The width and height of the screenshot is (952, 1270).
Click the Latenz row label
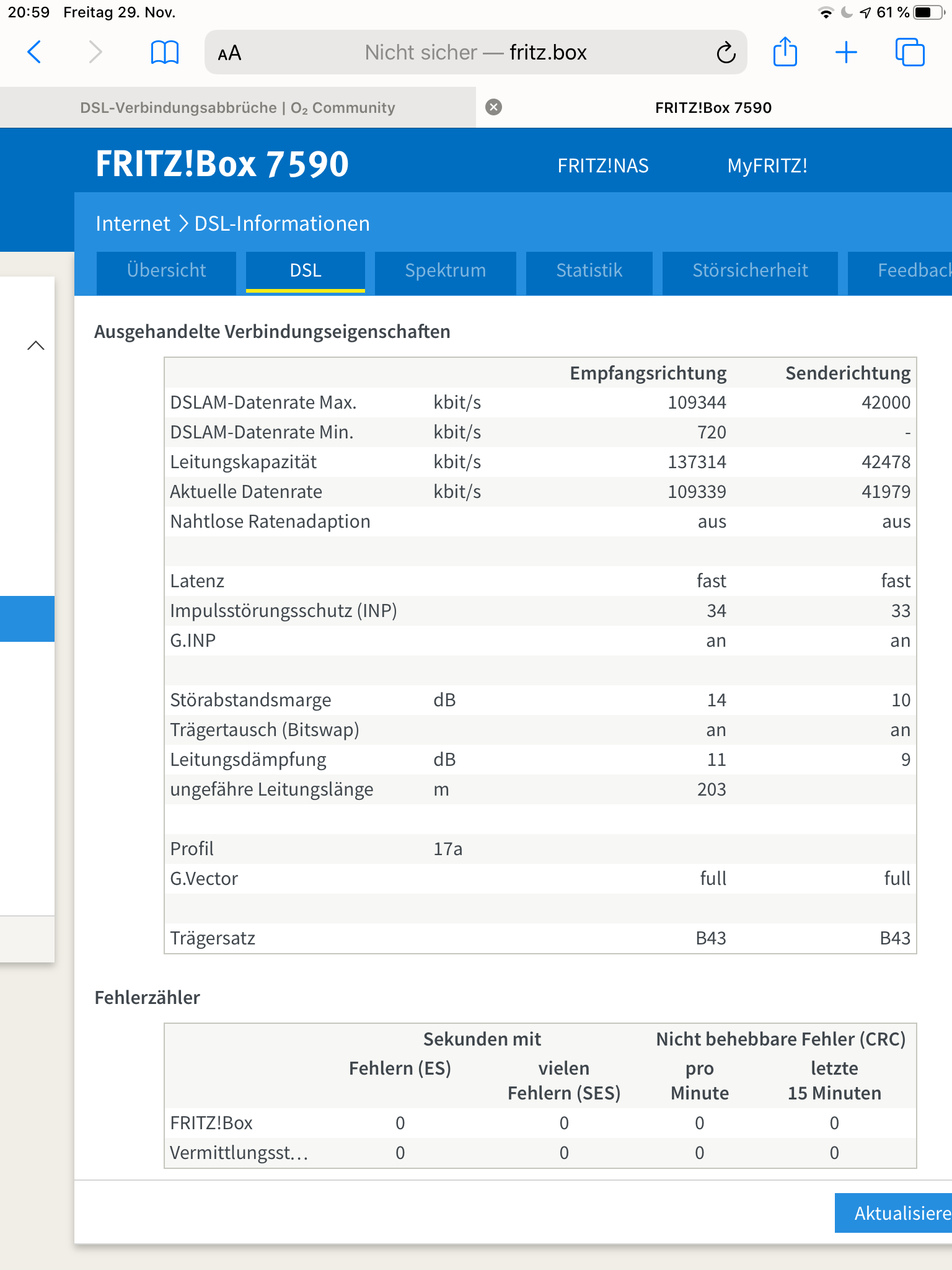click(x=197, y=581)
